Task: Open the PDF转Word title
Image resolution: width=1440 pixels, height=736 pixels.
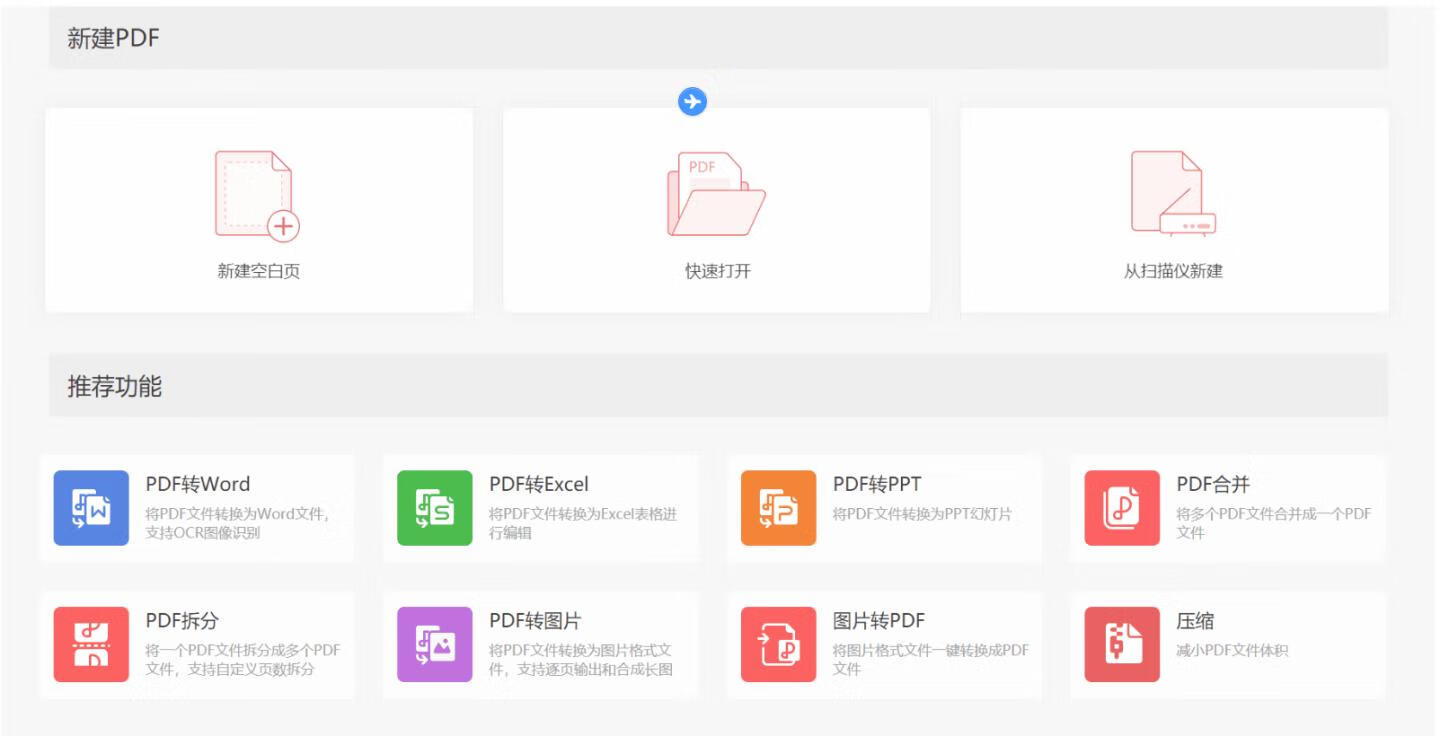Action: pyautogui.click(x=198, y=484)
